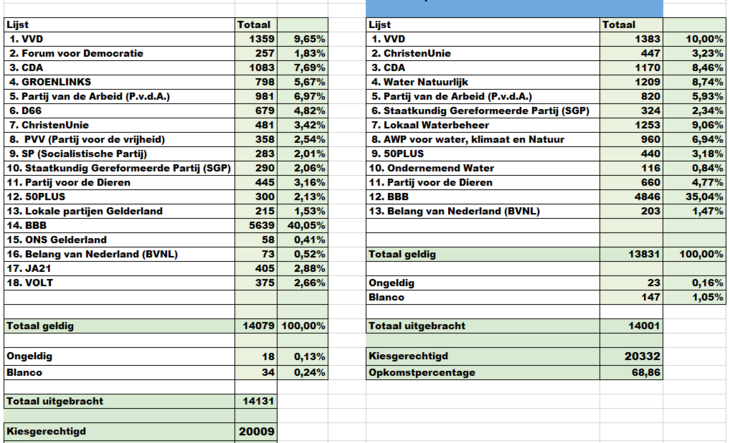The width and height of the screenshot is (730, 443).
Task: Click the percentage 40,05%
Action: 303,226
